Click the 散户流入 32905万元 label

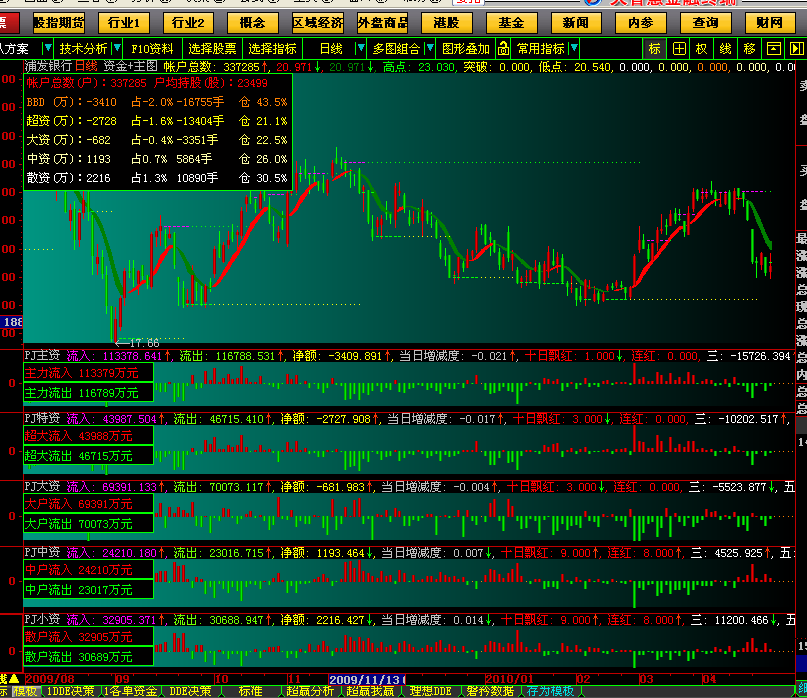pyautogui.click(x=89, y=637)
